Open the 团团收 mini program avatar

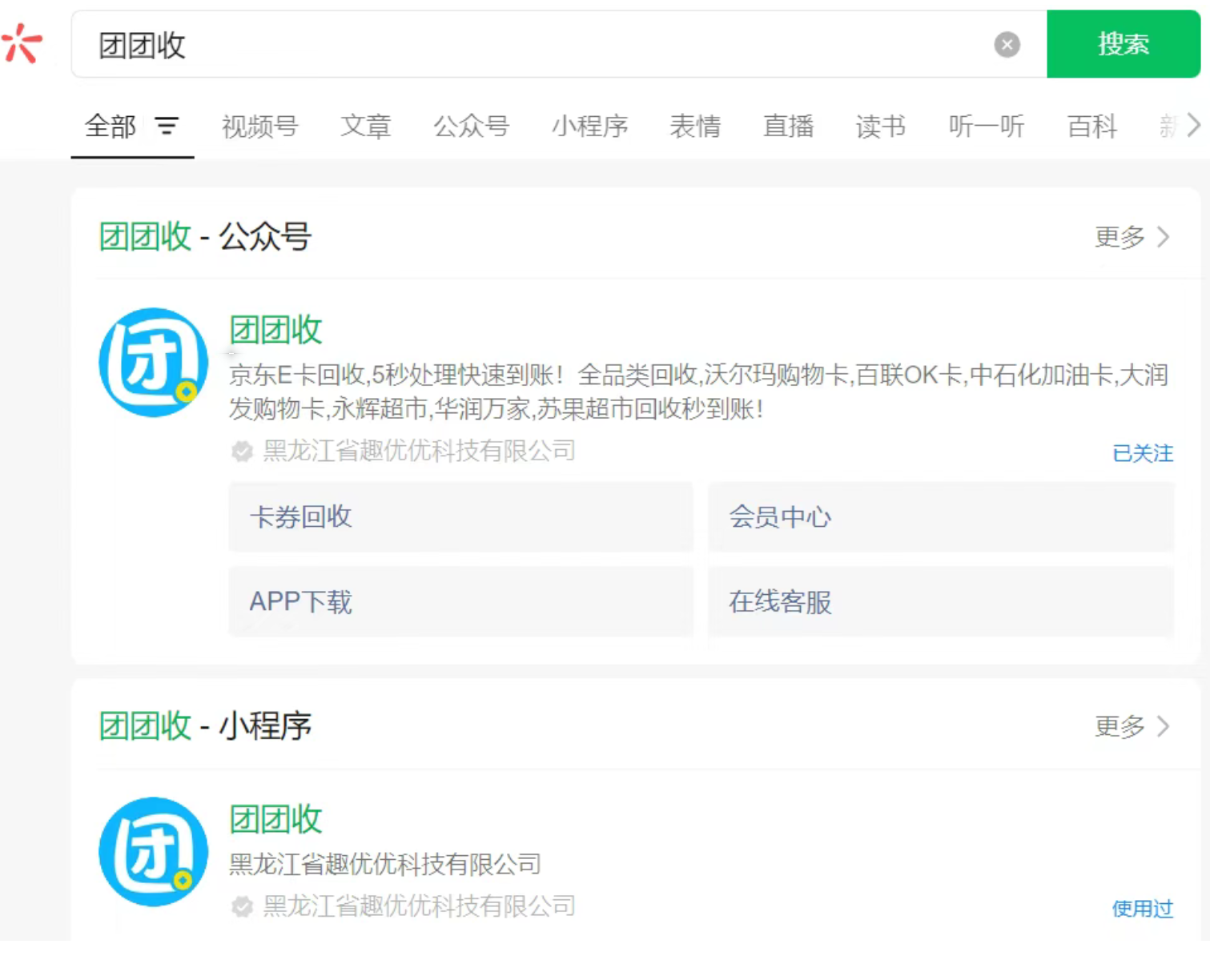[154, 852]
